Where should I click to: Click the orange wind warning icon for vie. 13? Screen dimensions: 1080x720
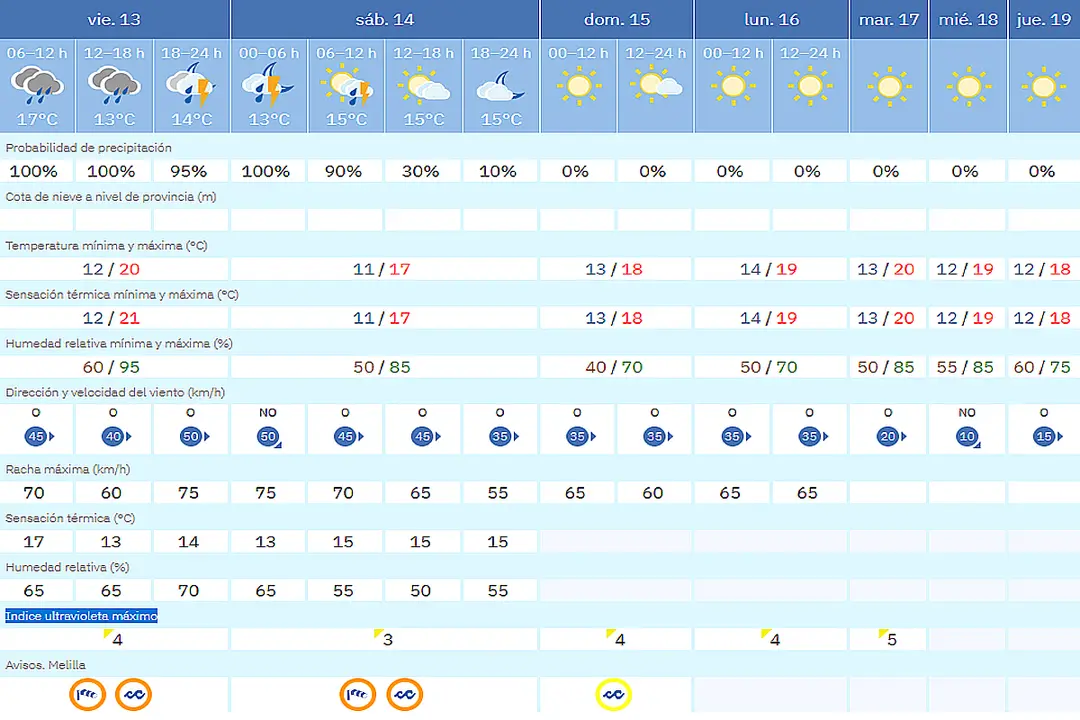click(87, 695)
